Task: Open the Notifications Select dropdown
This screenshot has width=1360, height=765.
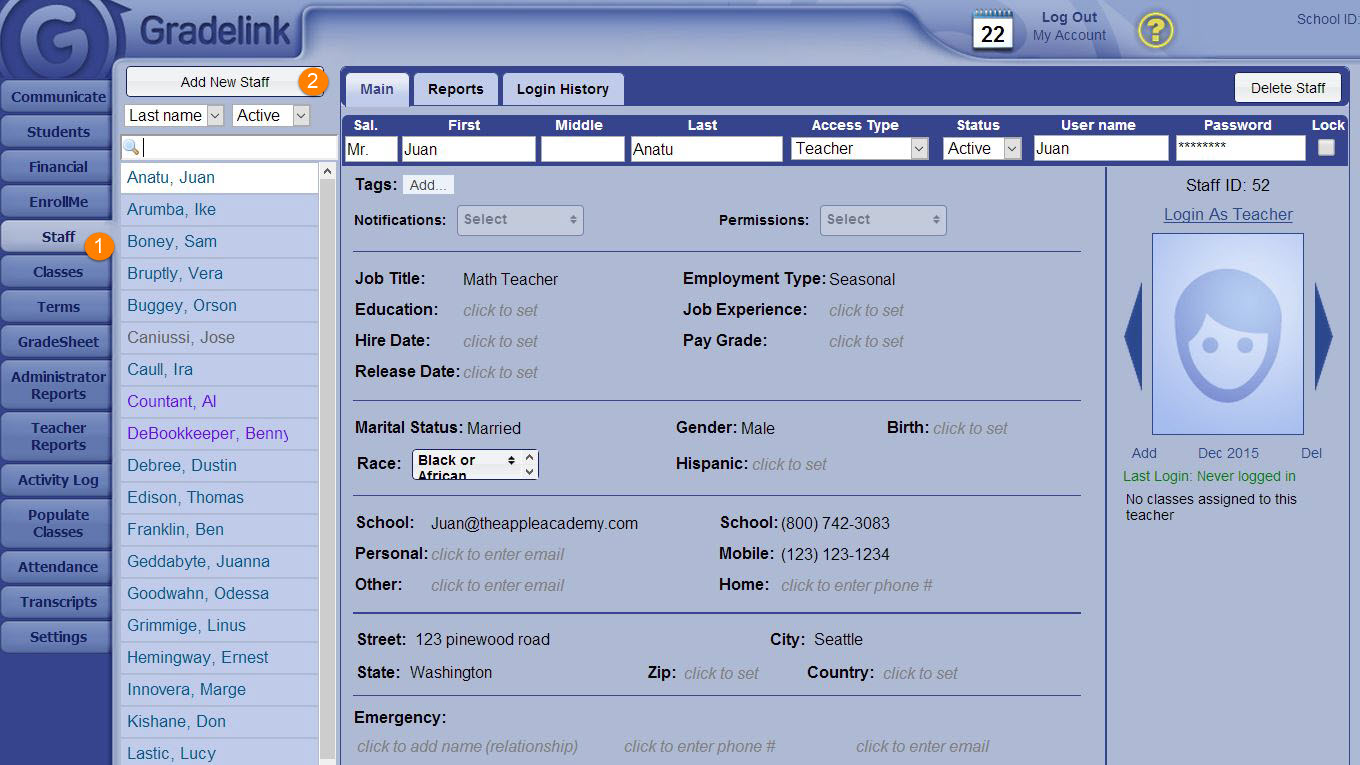Action: coord(520,220)
